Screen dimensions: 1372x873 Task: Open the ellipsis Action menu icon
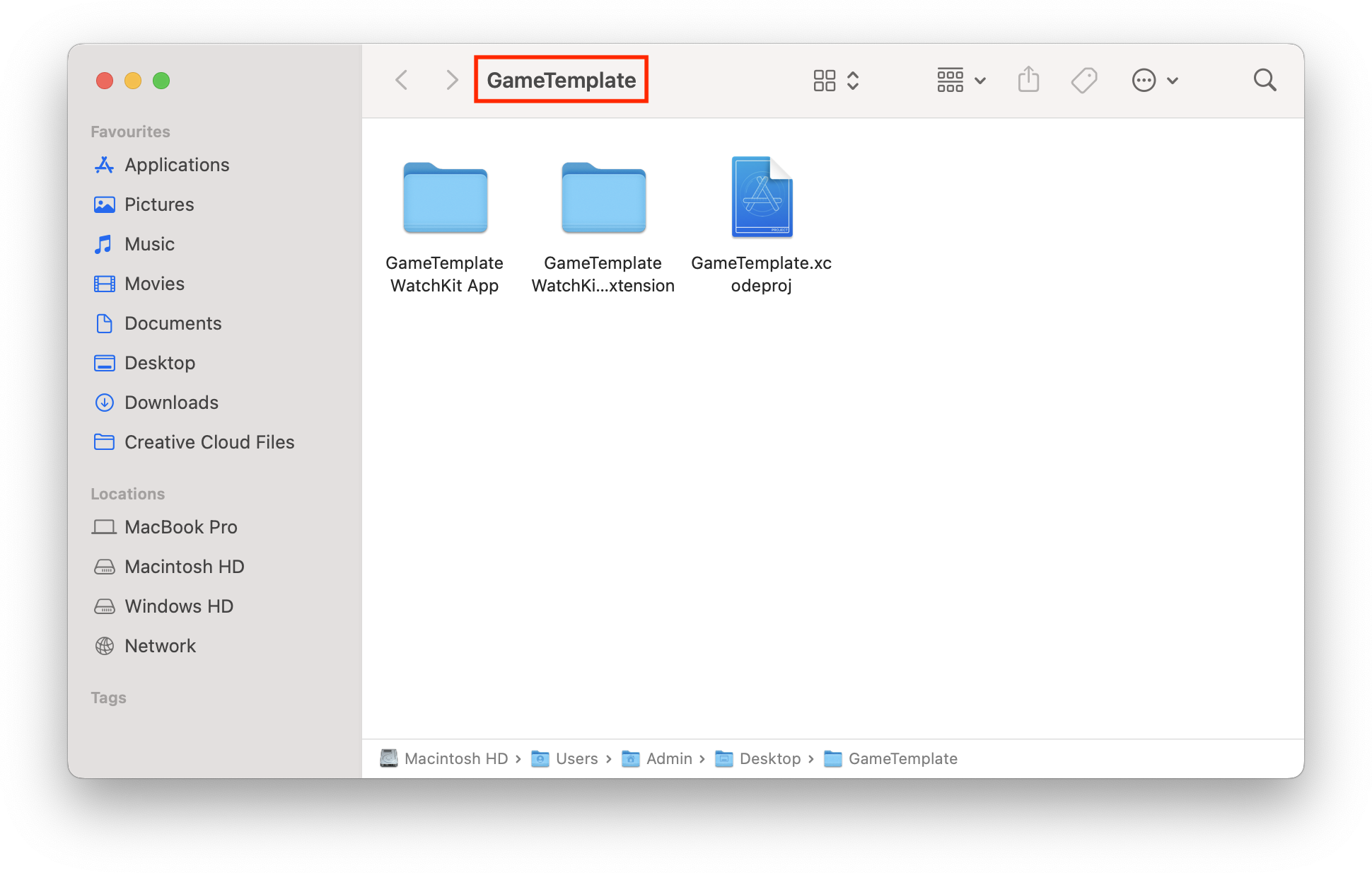click(x=1144, y=81)
